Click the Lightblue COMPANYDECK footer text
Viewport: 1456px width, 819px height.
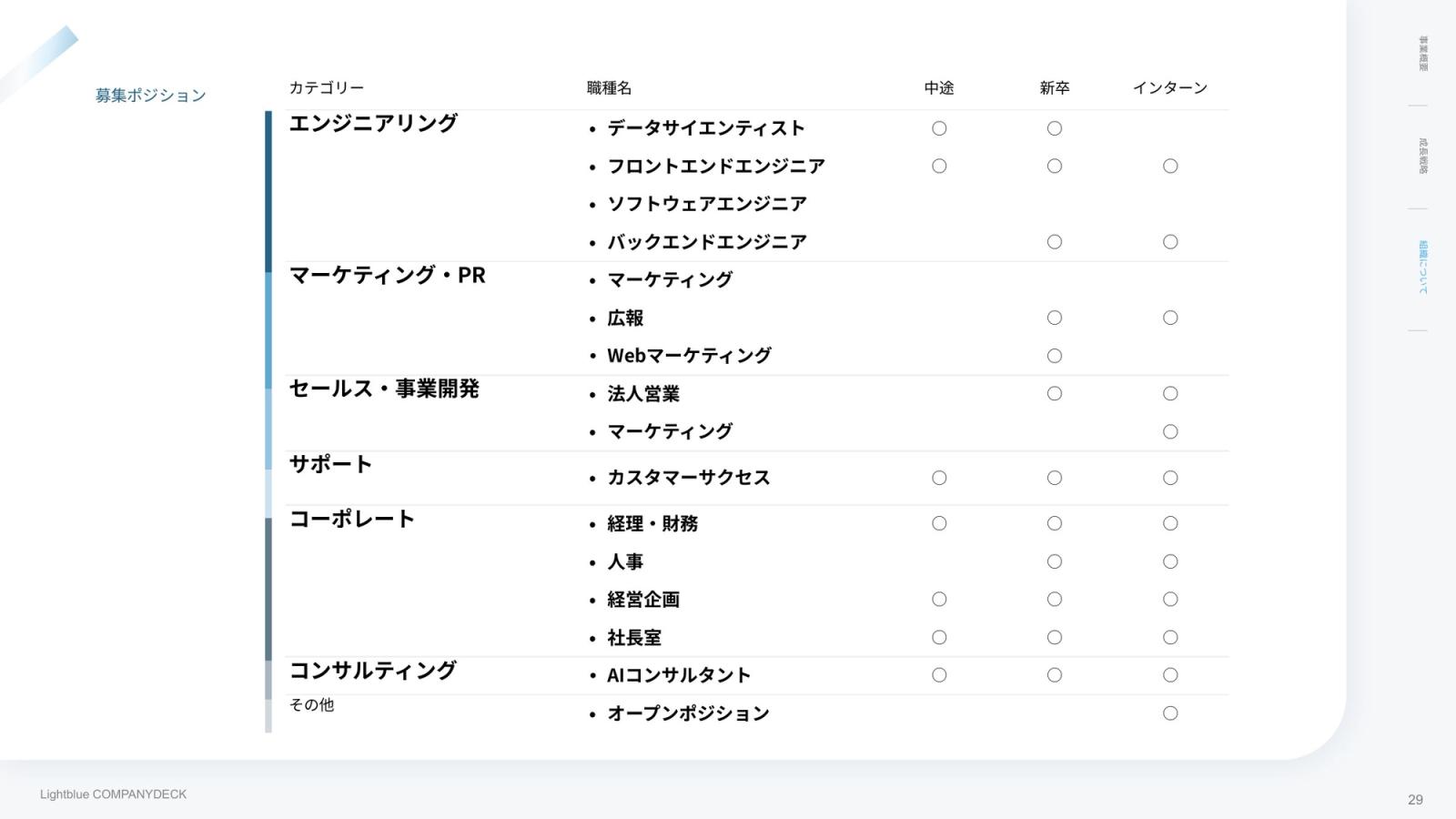point(113,794)
